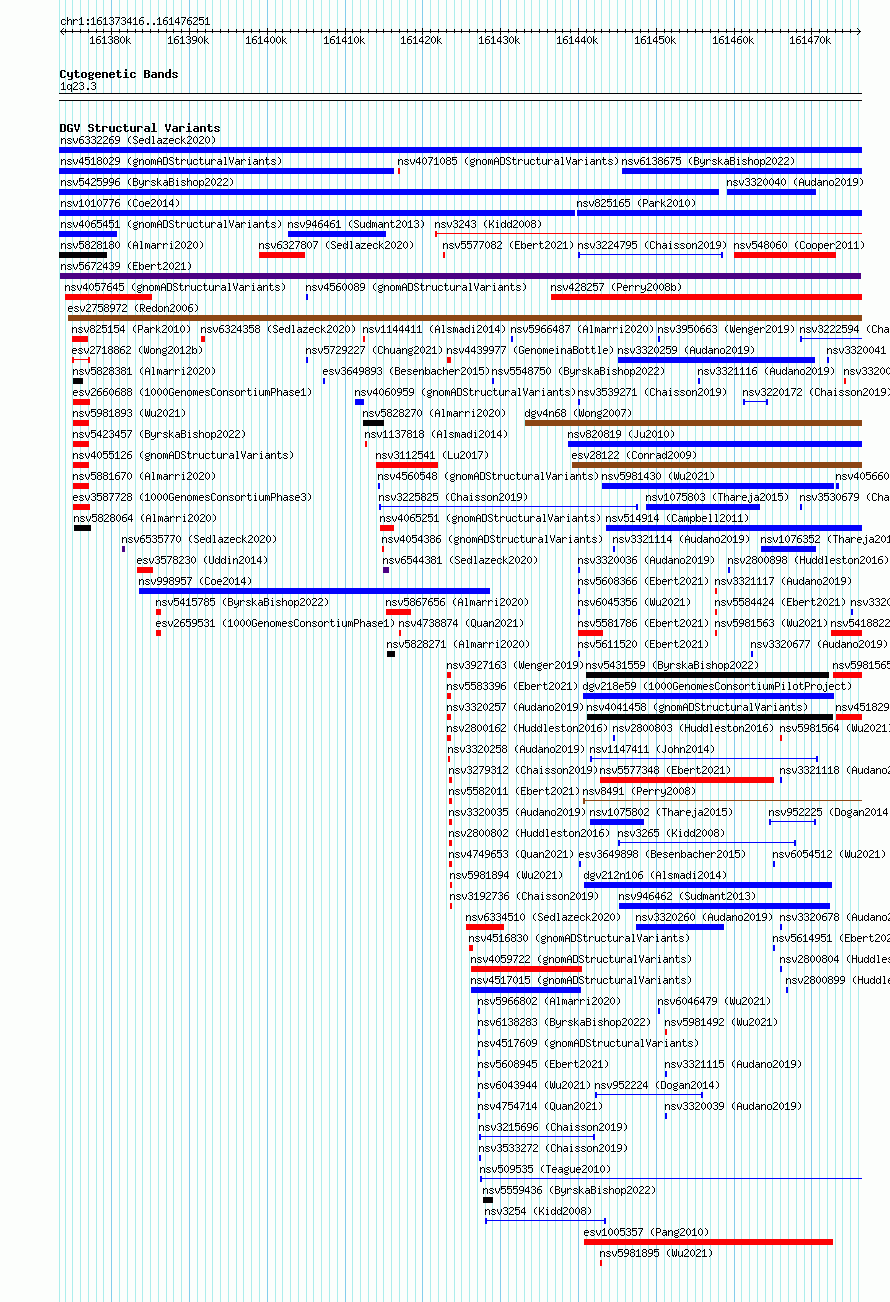Click nsv3254 (Kidd2008) label
Image resolution: width=890 pixels, height=1302 pixels.
(x=538, y=1211)
